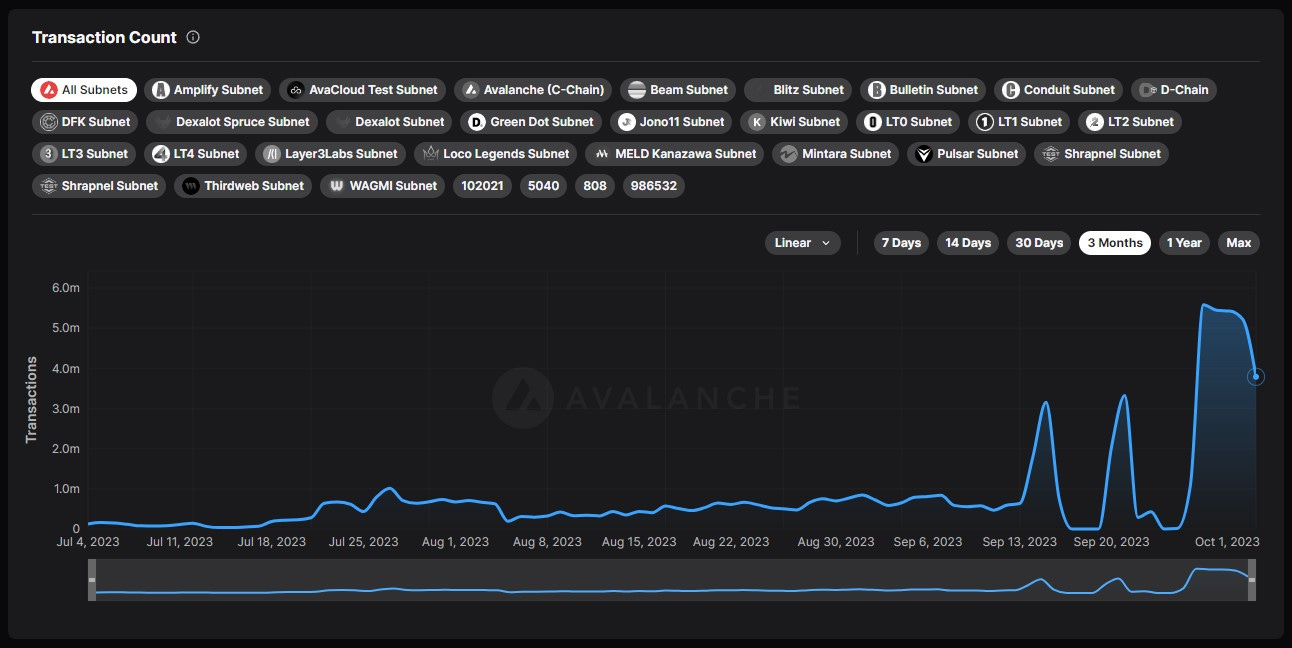Image resolution: width=1292 pixels, height=648 pixels.
Task: Click the LT3 Subnet logo icon
Action: 48,154
